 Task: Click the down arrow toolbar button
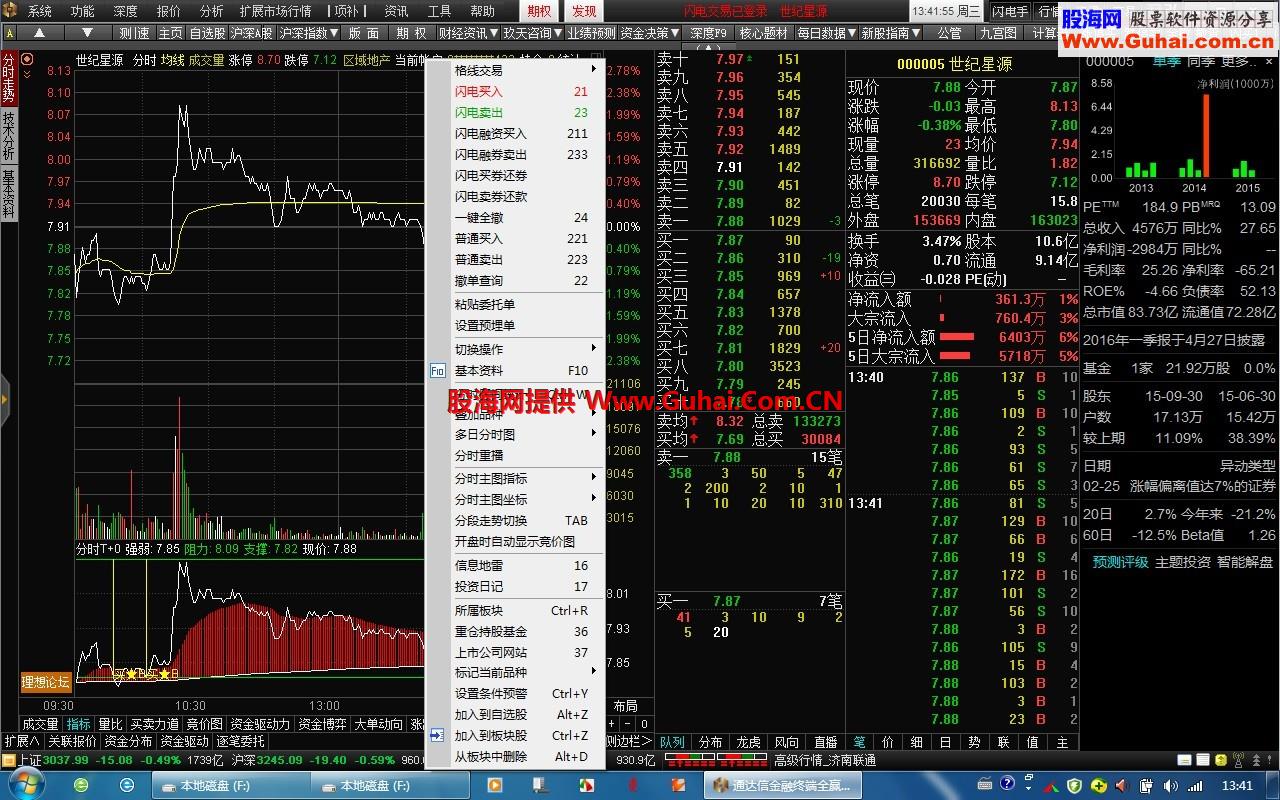[86, 33]
